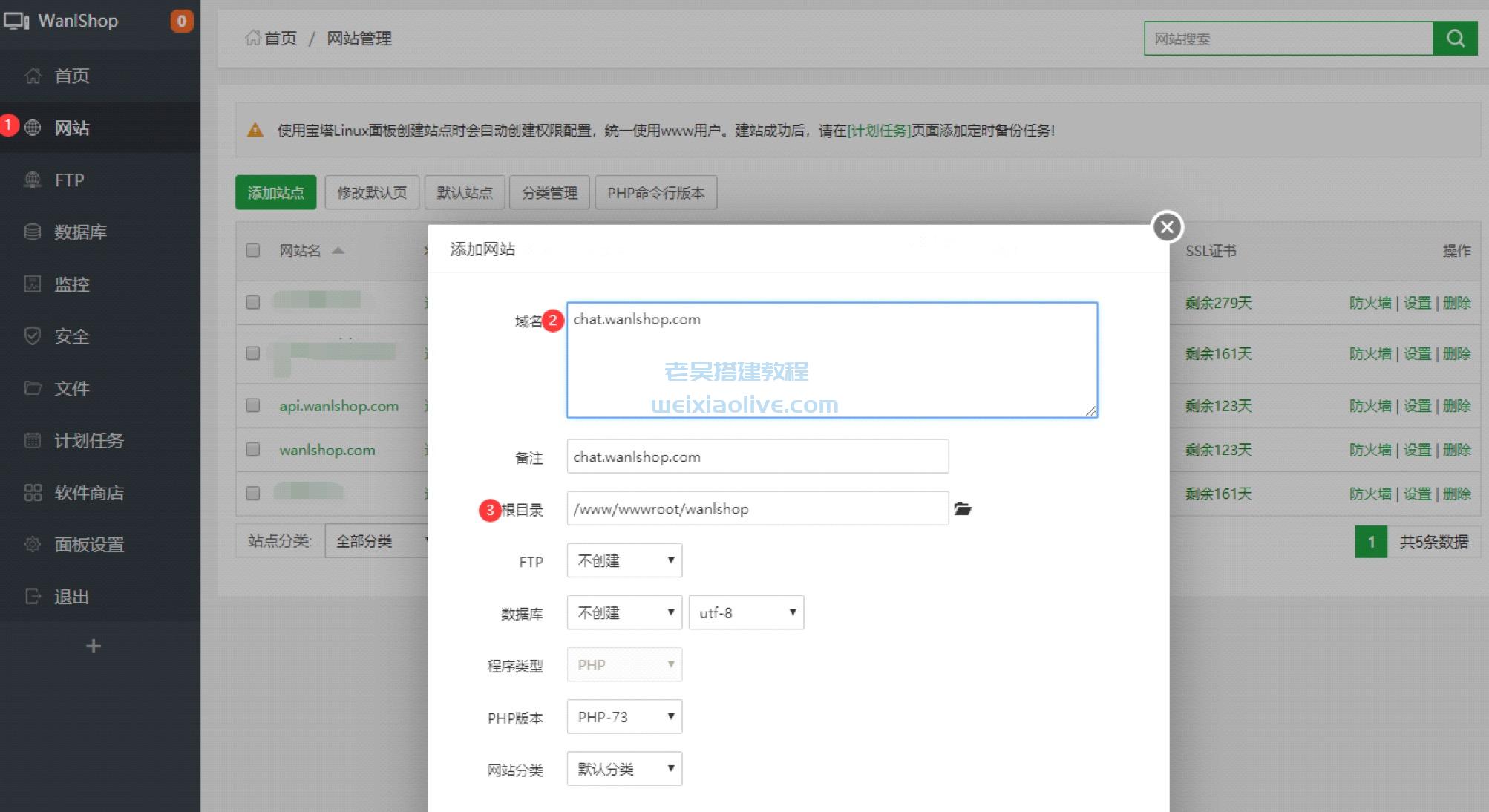This screenshot has height=812, width=1489.
Task: Open the 文件 file manager icon
Action: [x=33, y=388]
